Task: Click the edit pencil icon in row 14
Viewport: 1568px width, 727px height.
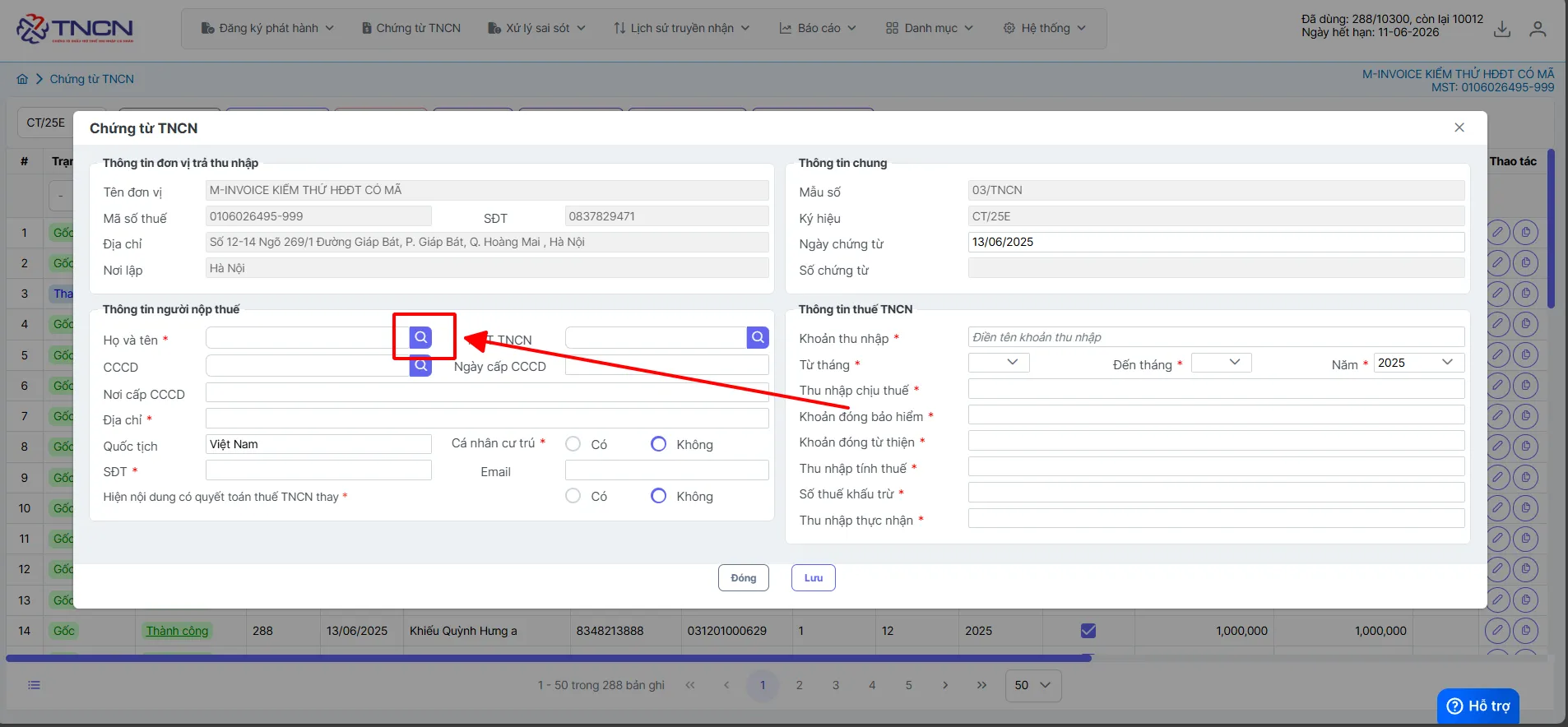Action: point(1498,631)
